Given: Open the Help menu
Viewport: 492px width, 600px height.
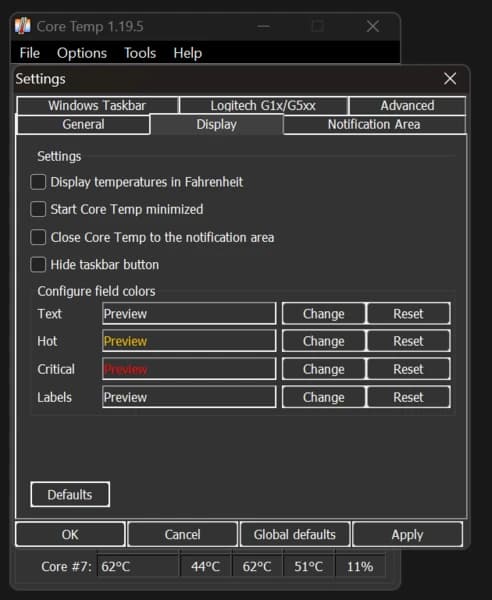Looking at the screenshot, I should (187, 53).
